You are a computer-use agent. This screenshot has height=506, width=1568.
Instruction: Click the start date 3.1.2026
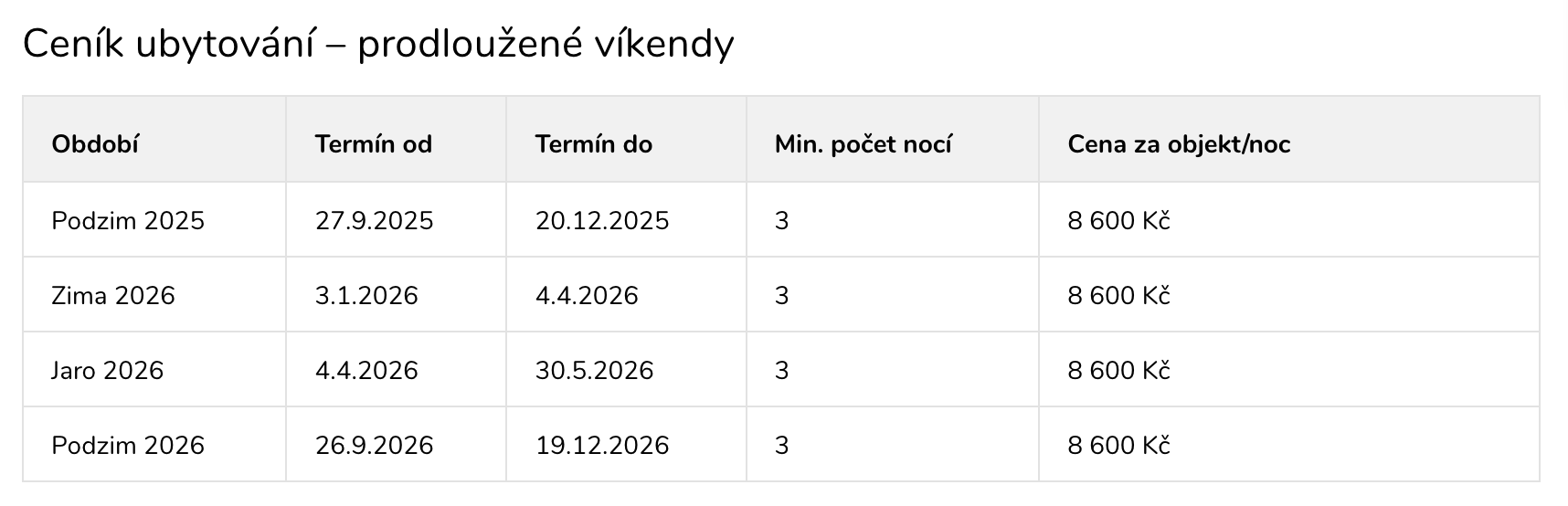tap(366, 296)
